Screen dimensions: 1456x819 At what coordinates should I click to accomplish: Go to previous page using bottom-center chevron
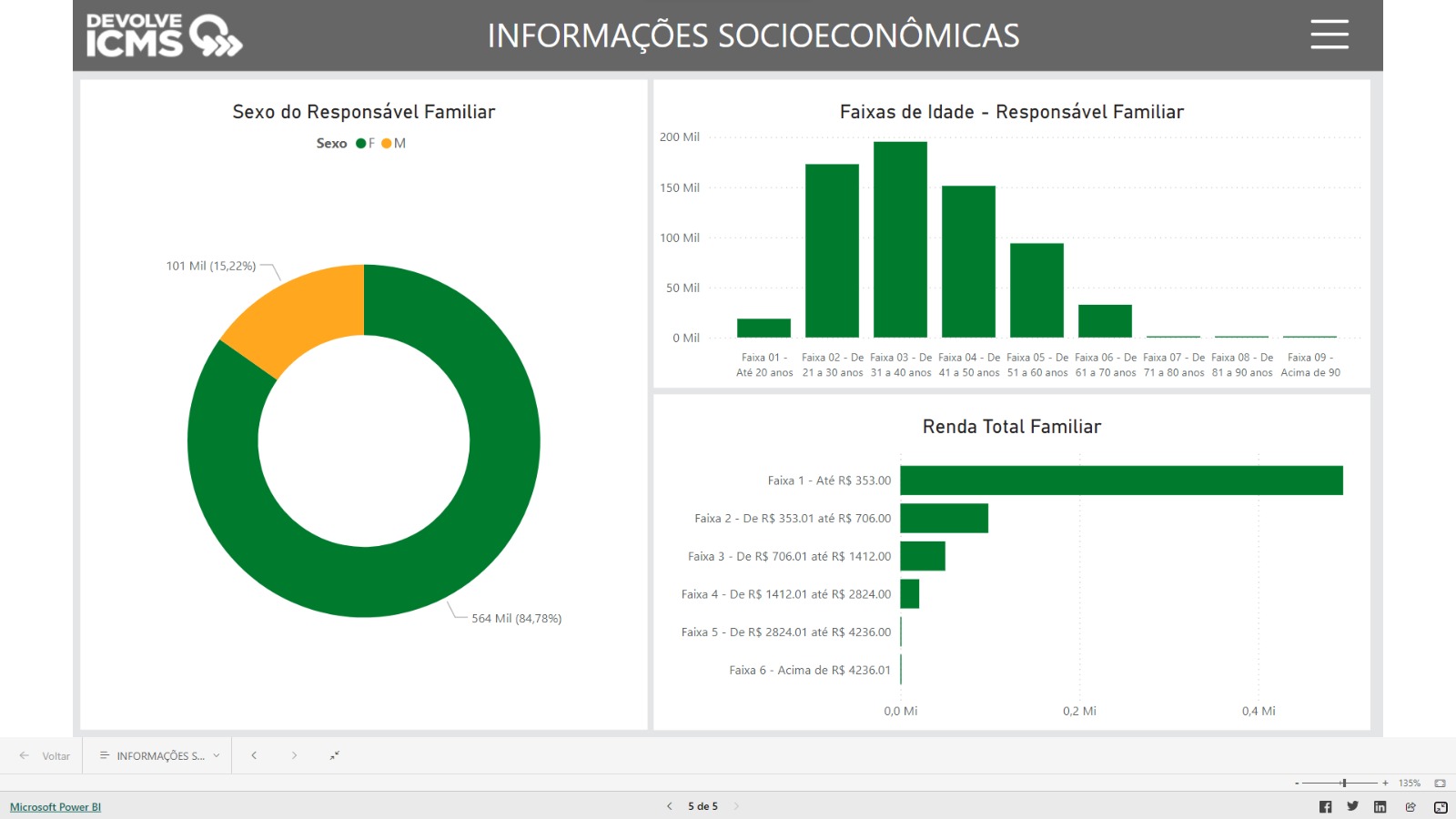(x=670, y=806)
